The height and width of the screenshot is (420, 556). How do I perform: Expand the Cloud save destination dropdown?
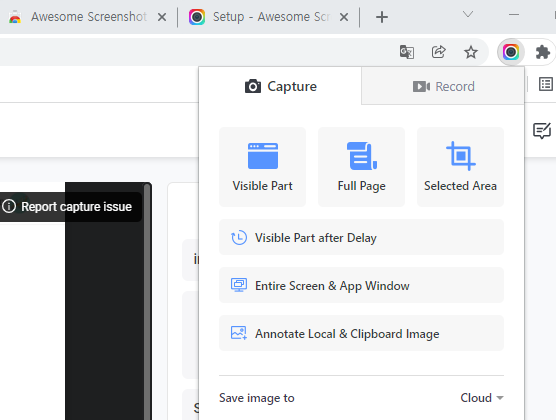pos(482,398)
